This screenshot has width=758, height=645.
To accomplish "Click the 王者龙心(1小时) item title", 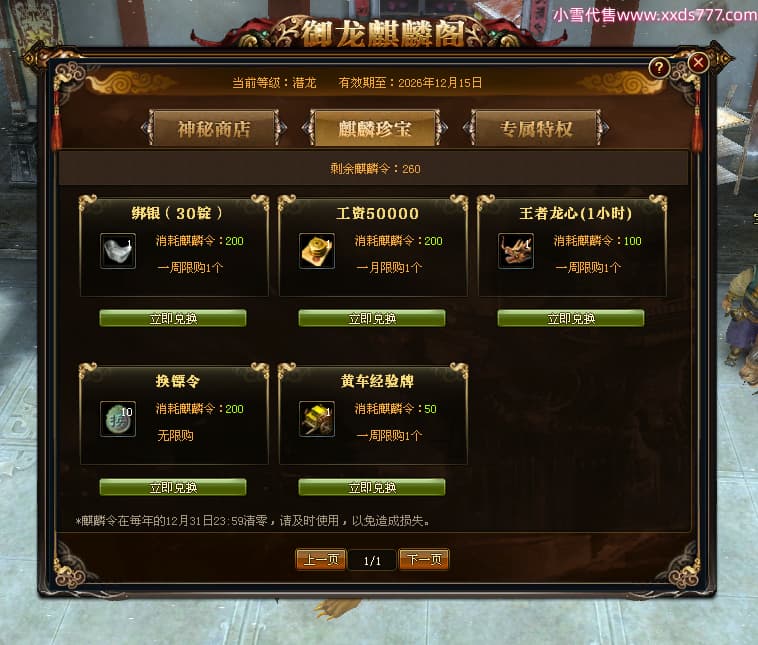I will 576,213.
